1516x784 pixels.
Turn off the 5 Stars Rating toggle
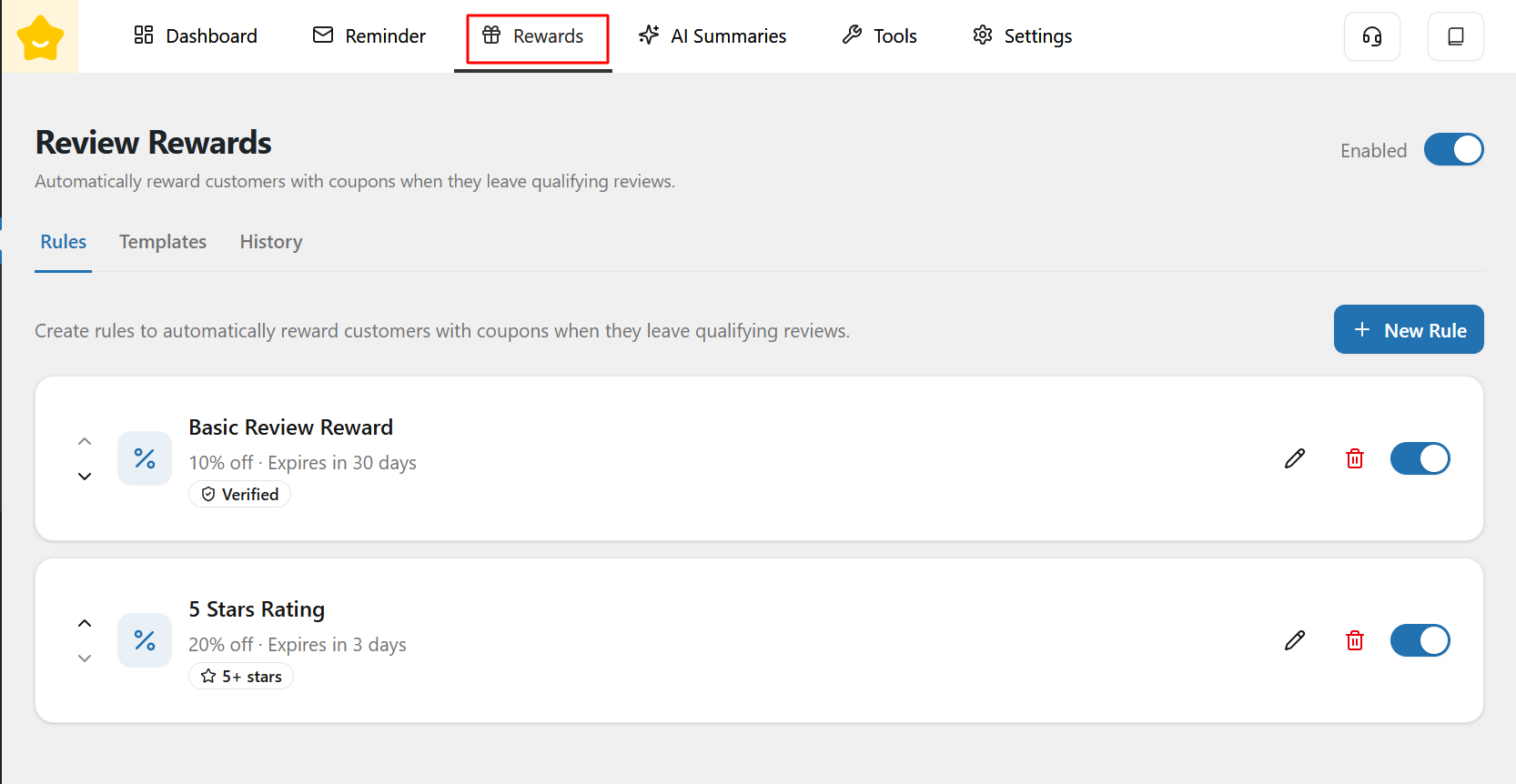point(1420,640)
